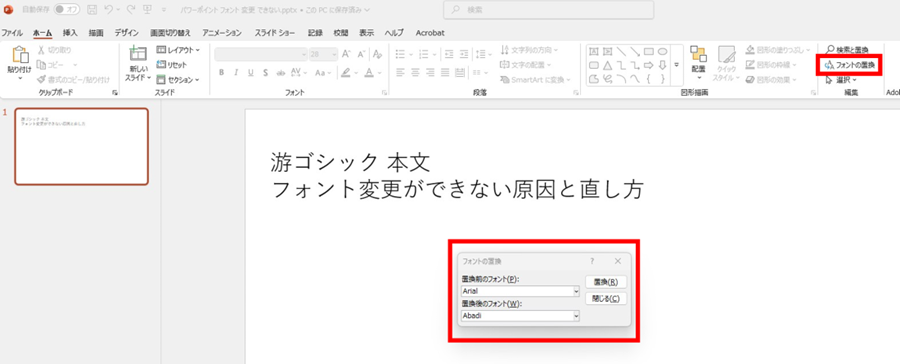
Task: Click the dialog help question mark
Action: [x=592, y=261]
